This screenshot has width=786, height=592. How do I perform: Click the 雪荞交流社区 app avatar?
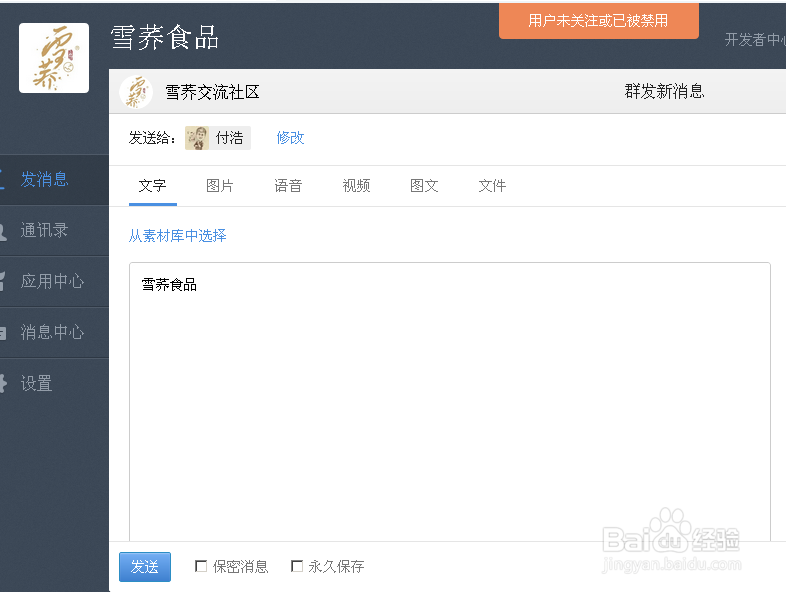pyautogui.click(x=136, y=92)
